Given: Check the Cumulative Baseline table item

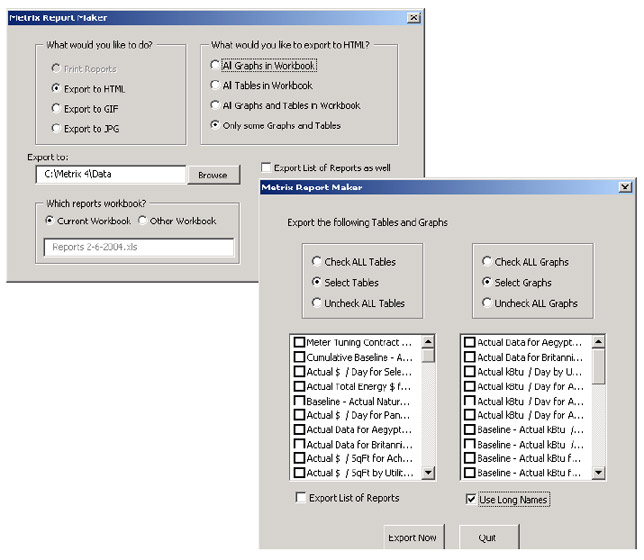Looking at the screenshot, I should coord(300,357).
